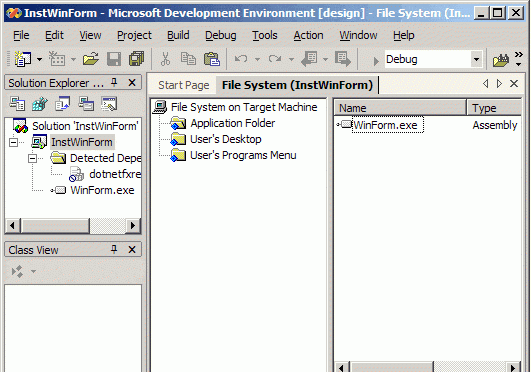Click the New Project toolbar icon
The width and height of the screenshot is (531, 372).
tap(22, 59)
